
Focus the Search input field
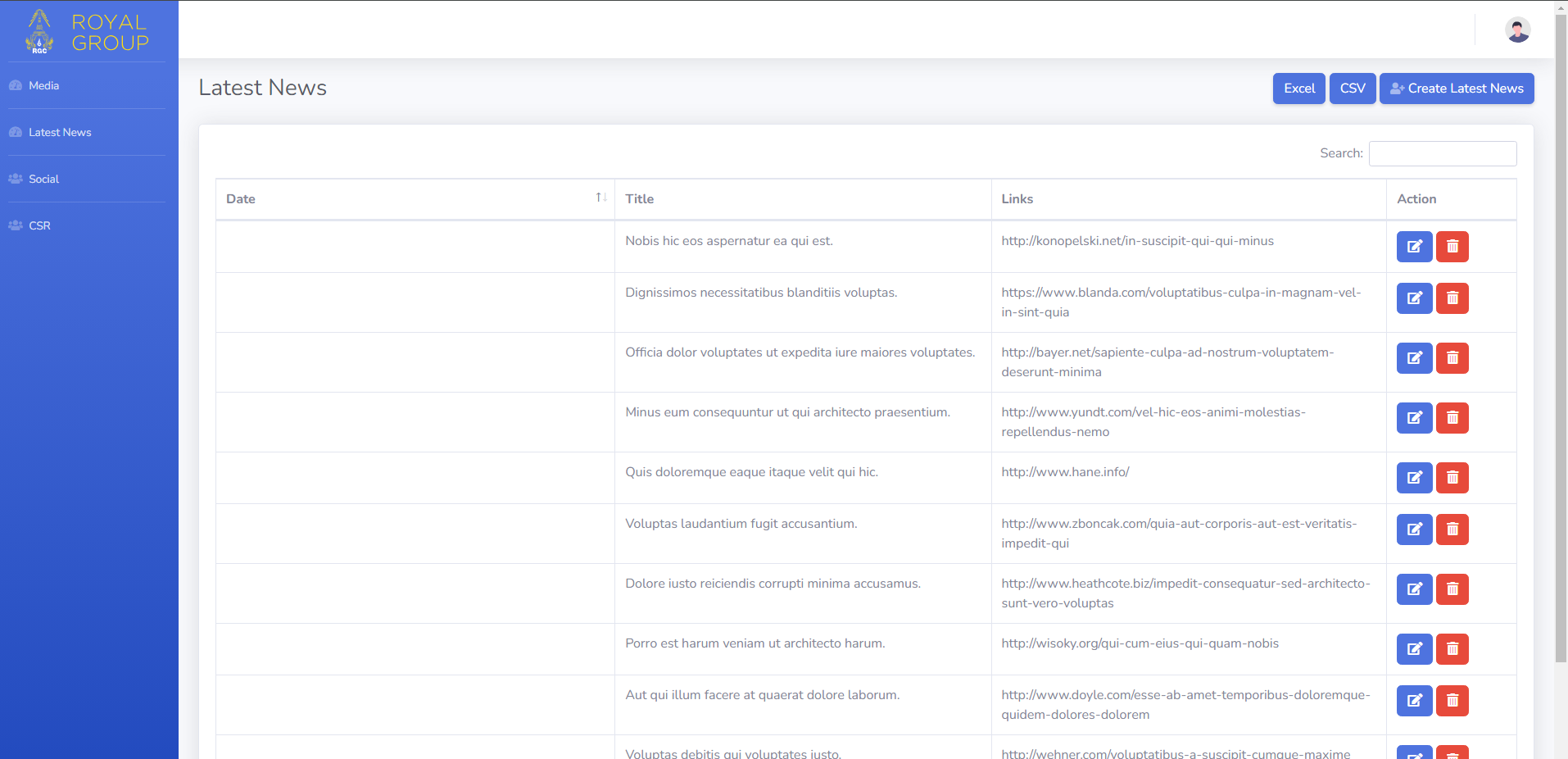(1442, 153)
